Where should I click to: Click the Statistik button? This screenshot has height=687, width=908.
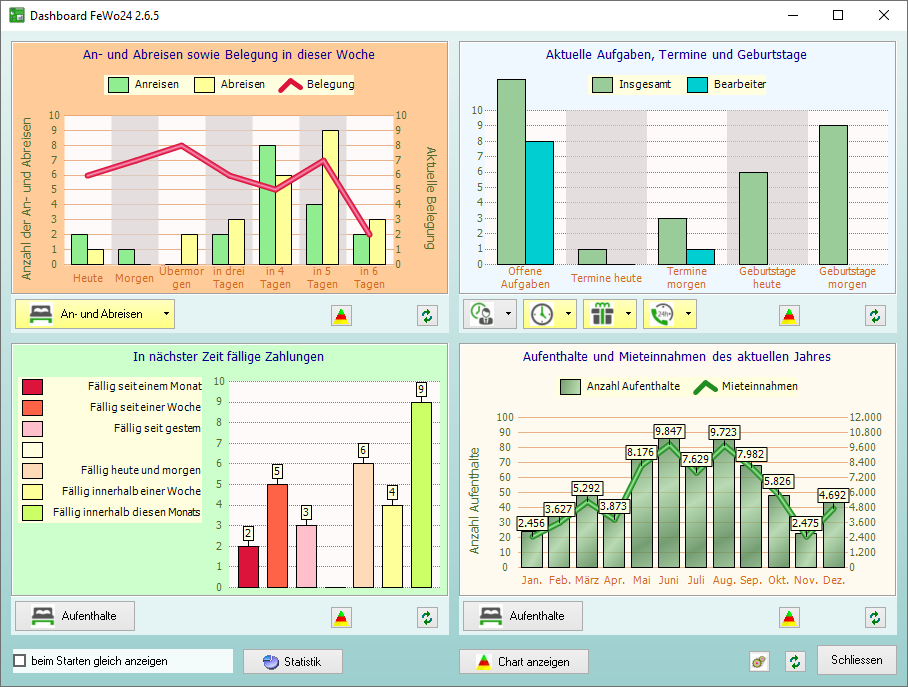[292, 662]
